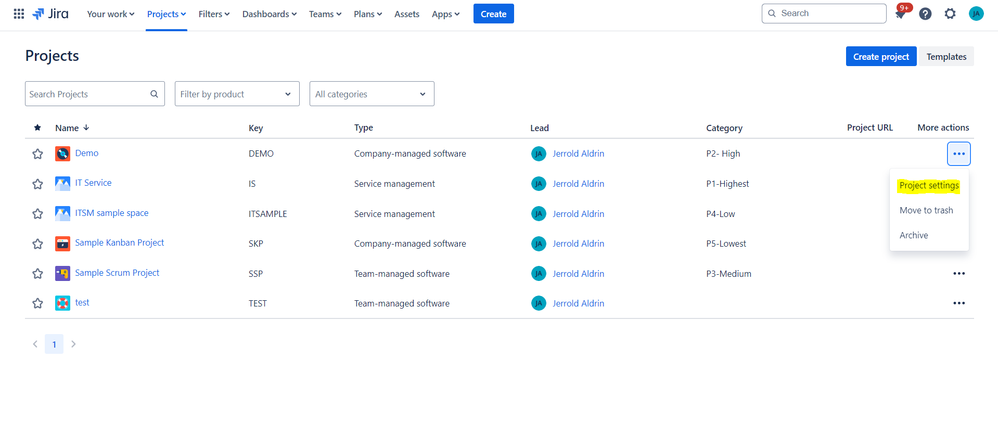This screenshot has height=422, width=998.
Task: Open the settings gear icon
Action: click(950, 14)
